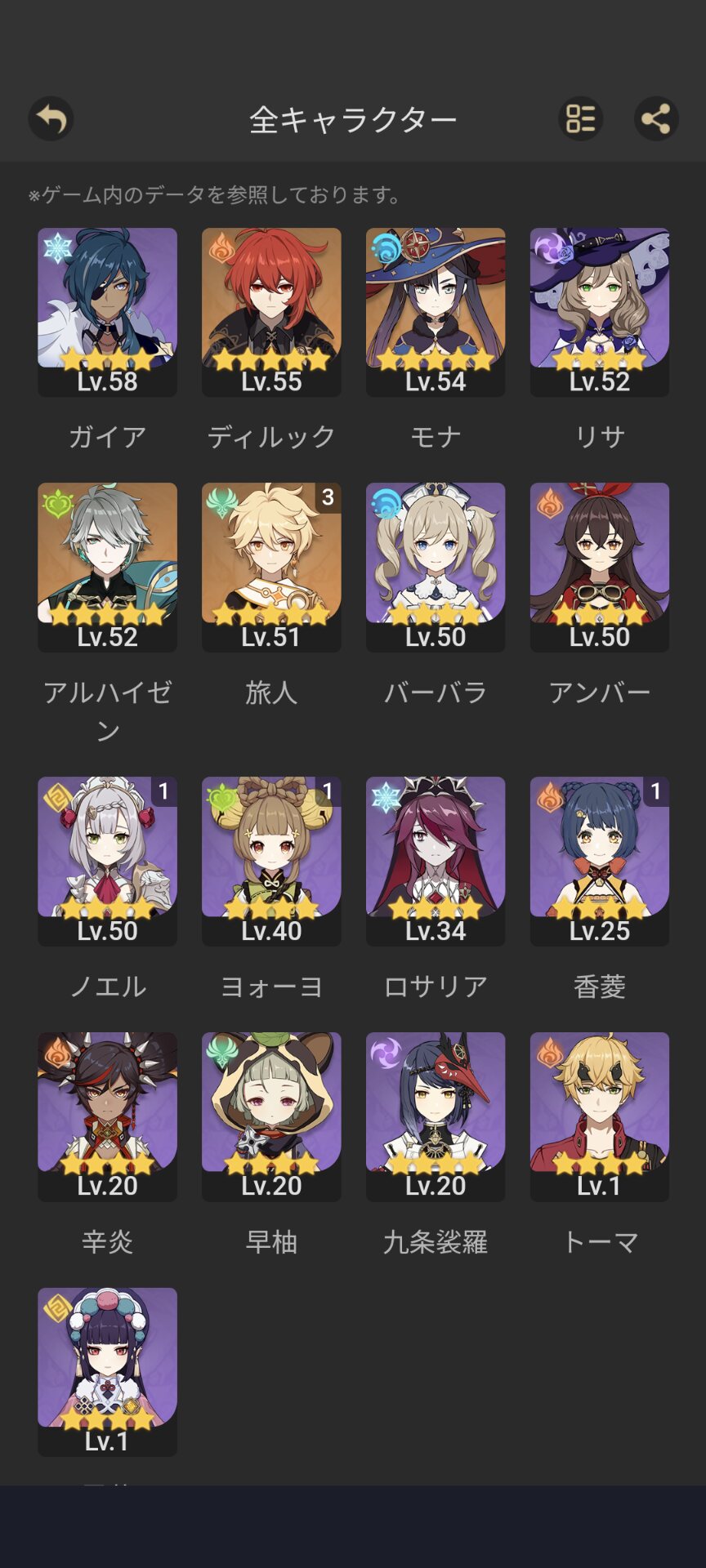Open the last Lv.1 Geo character card

(x=107, y=1372)
